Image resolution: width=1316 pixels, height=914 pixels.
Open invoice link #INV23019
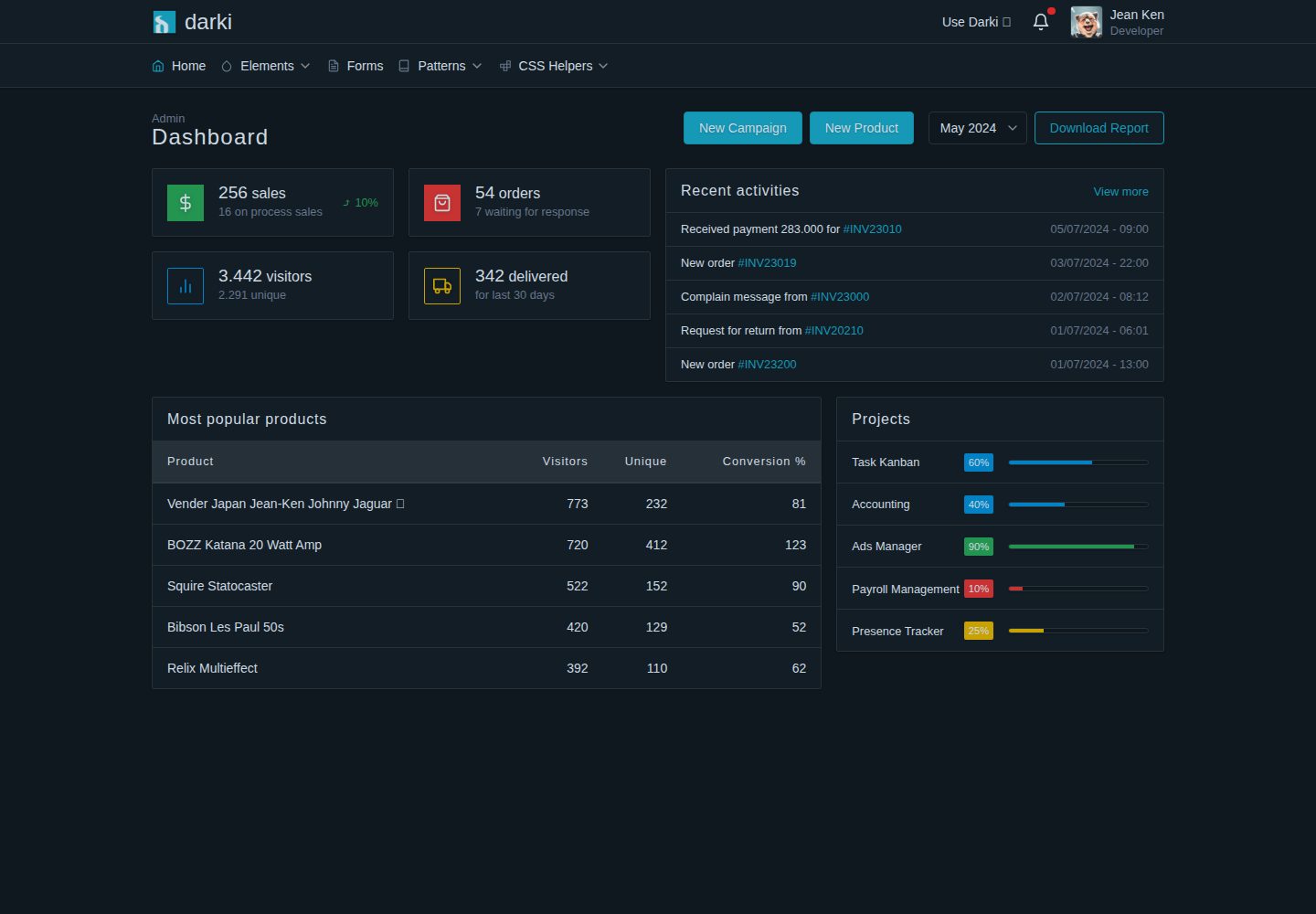coord(768,263)
